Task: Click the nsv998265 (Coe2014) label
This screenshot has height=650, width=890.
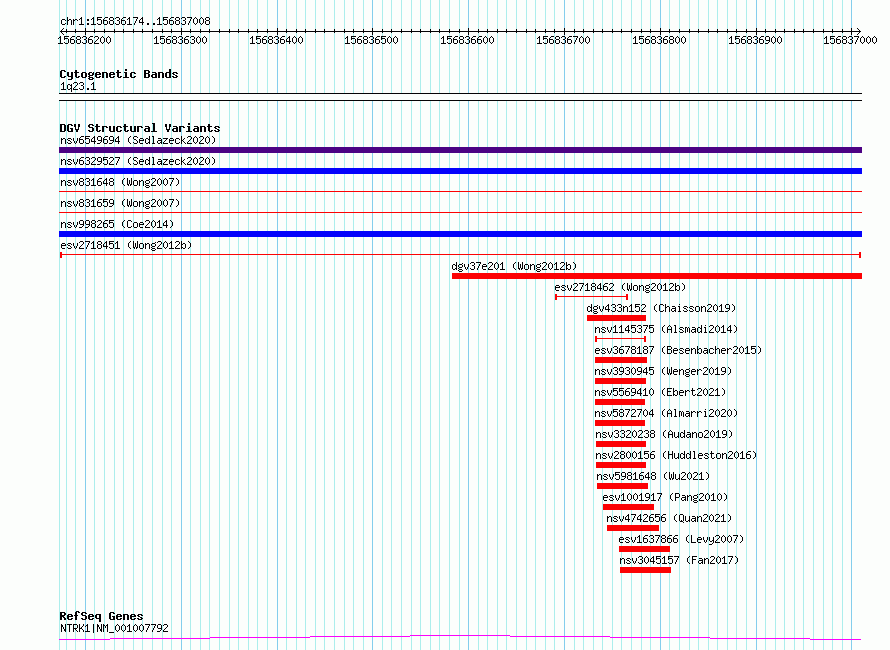Action: tap(117, 224)
